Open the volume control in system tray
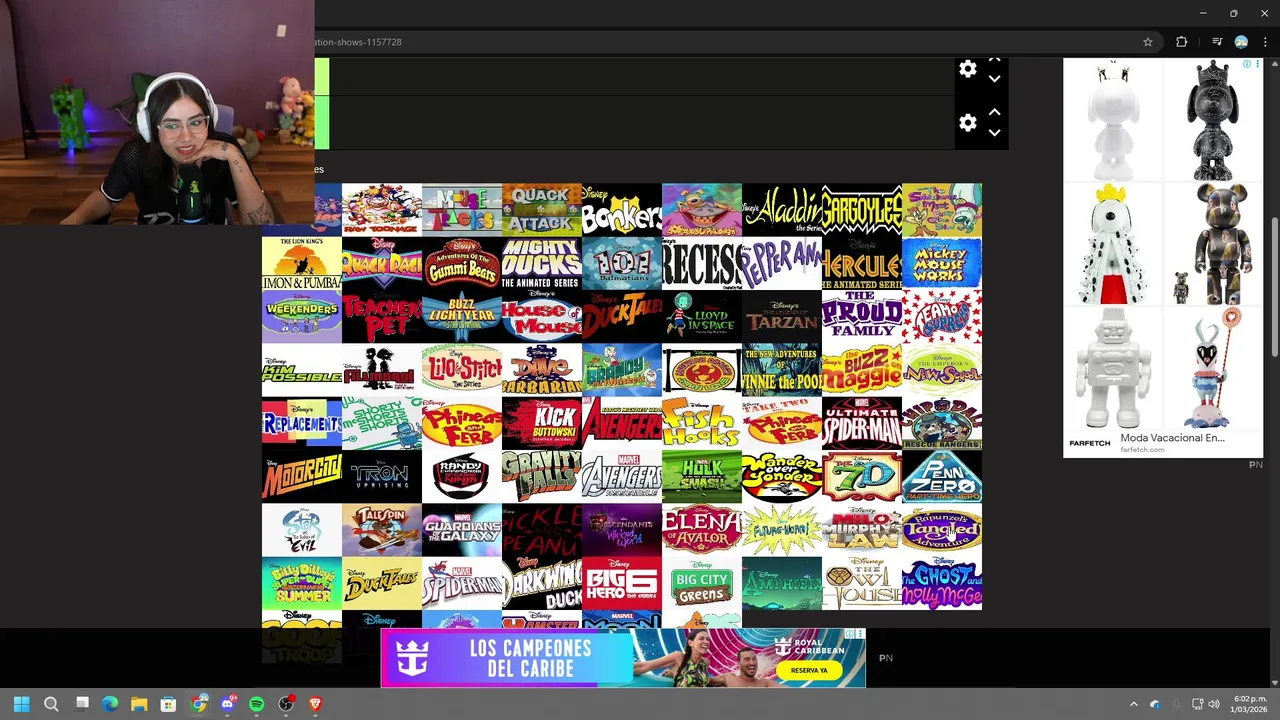 [1214, 704]
